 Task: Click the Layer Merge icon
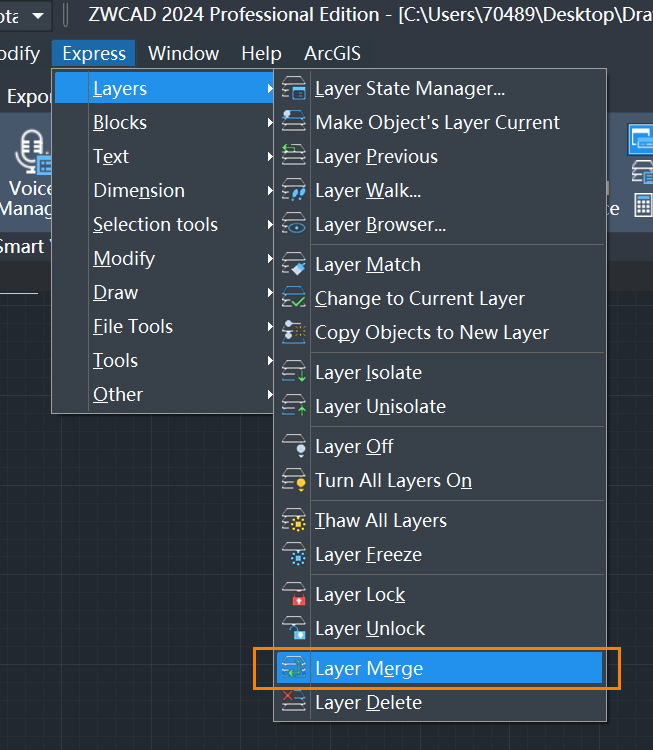point(293,668)
